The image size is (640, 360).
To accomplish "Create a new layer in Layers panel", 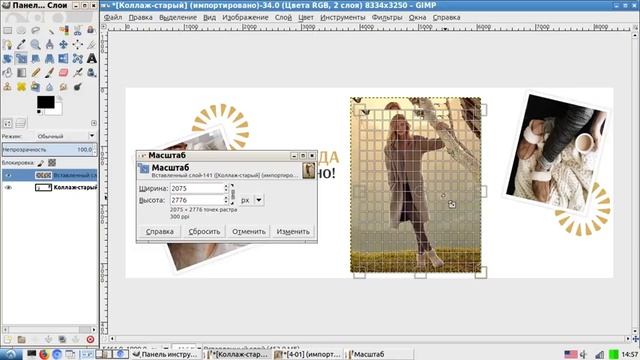I will coord(7,339).
